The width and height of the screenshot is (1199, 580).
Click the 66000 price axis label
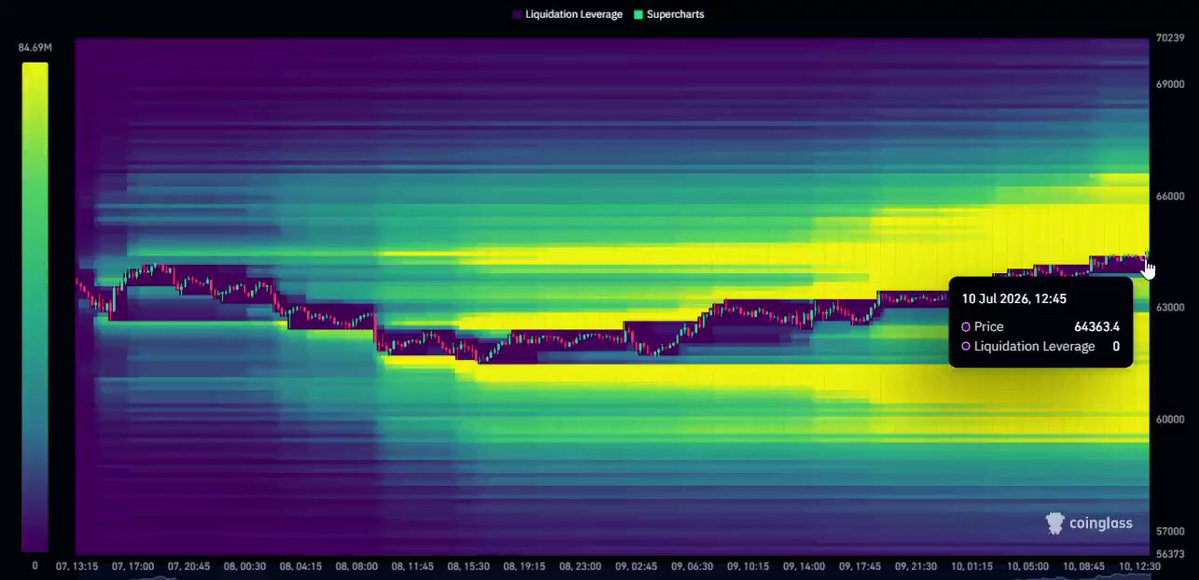click(1171, 196)
